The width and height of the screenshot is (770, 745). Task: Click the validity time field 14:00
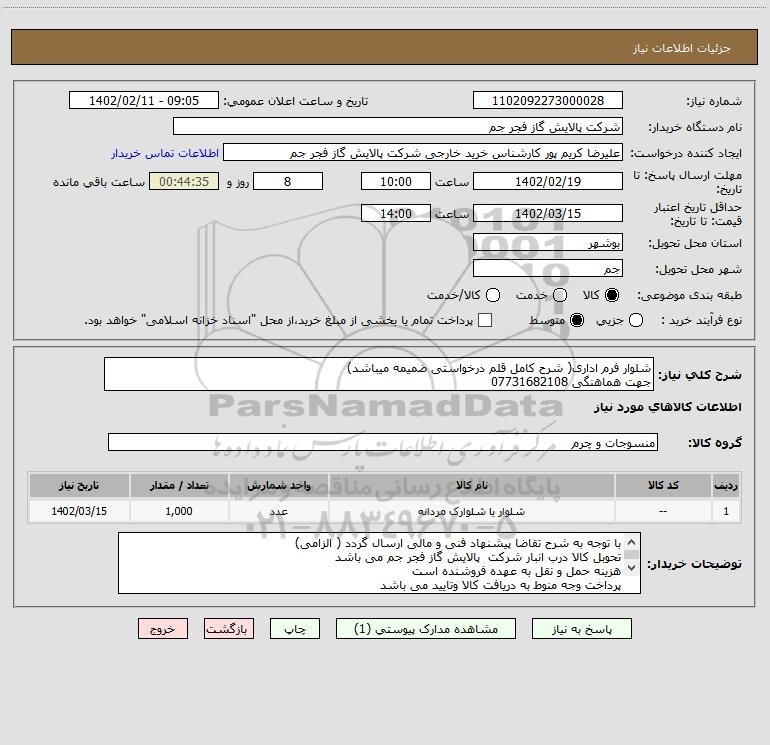396,213
